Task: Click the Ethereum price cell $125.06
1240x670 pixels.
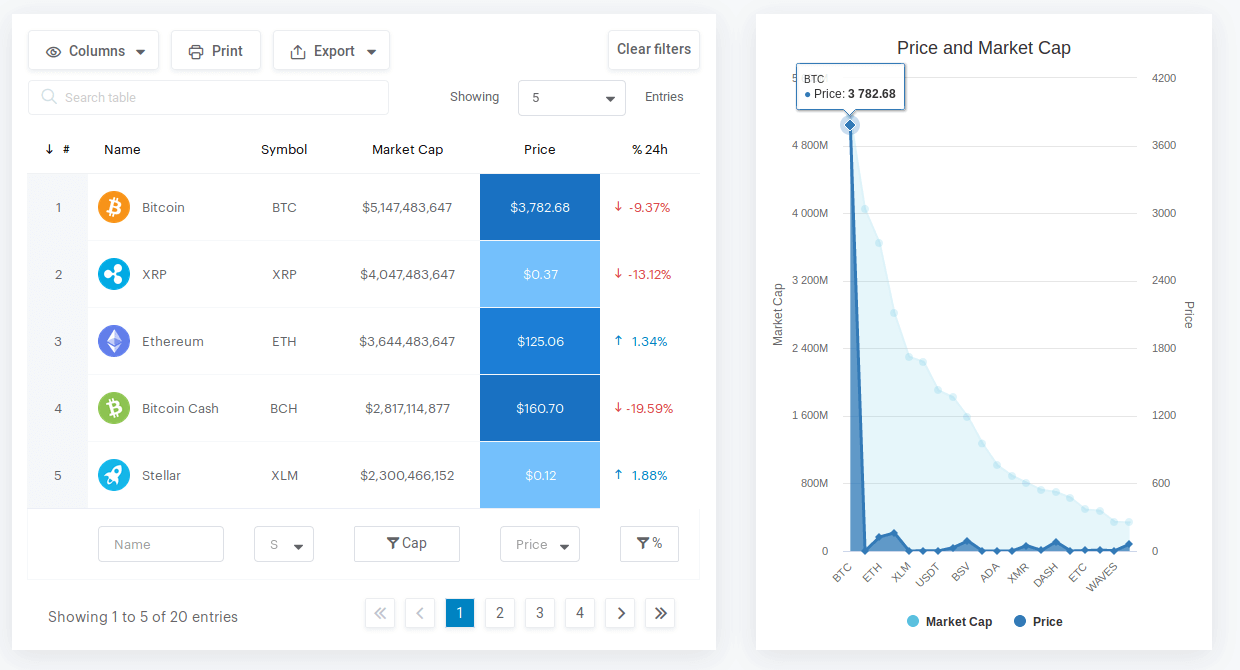Action: point(540,341)
